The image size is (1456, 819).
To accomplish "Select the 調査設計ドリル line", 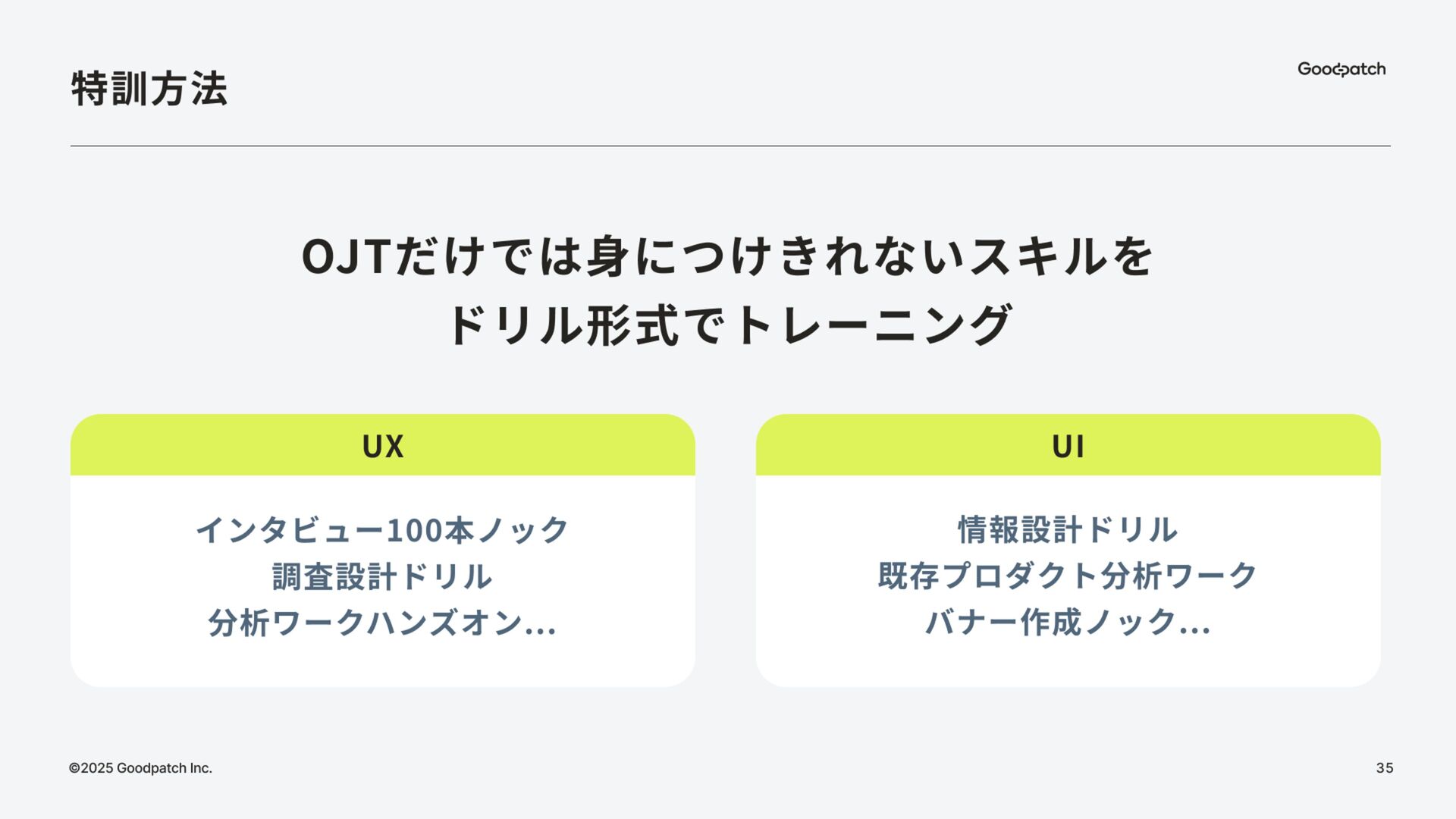I will pyautogui.click(x=383, y=576).
